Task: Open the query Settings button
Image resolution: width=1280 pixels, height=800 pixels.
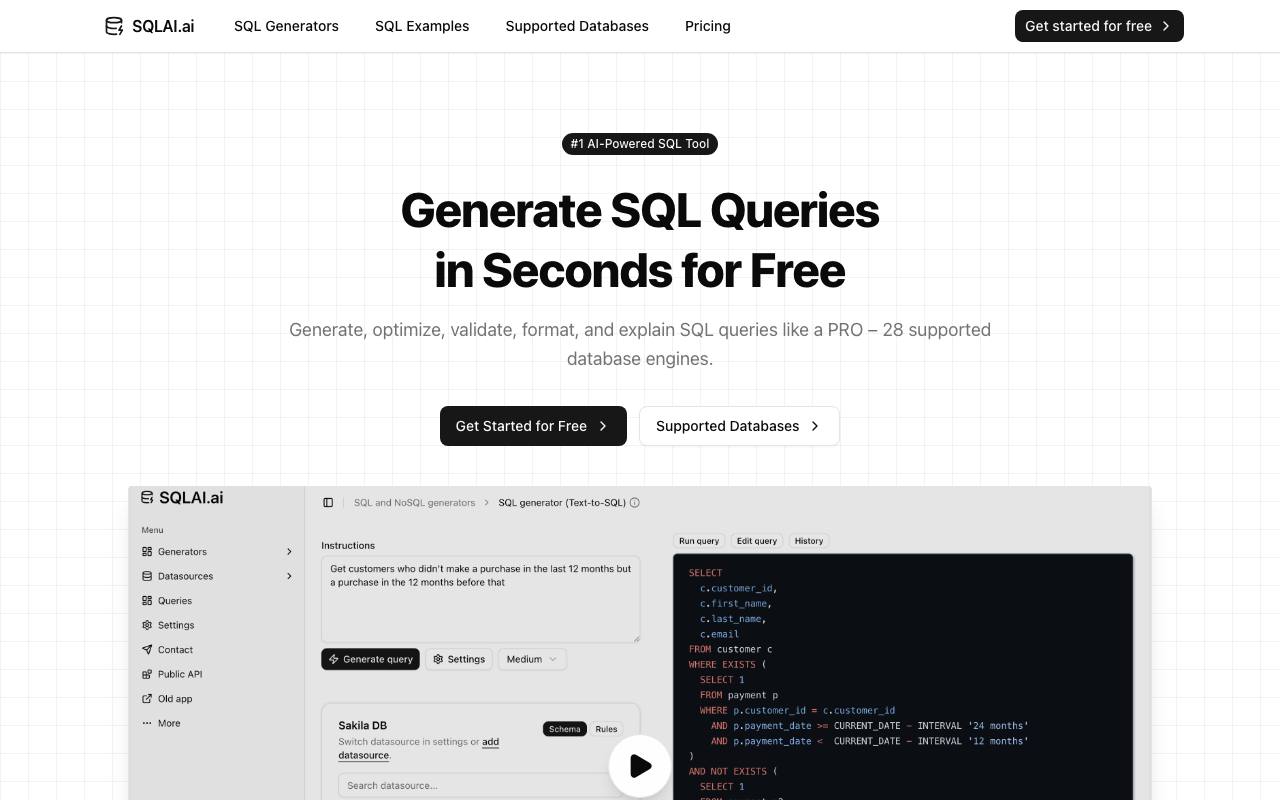Action: (459, 660)
